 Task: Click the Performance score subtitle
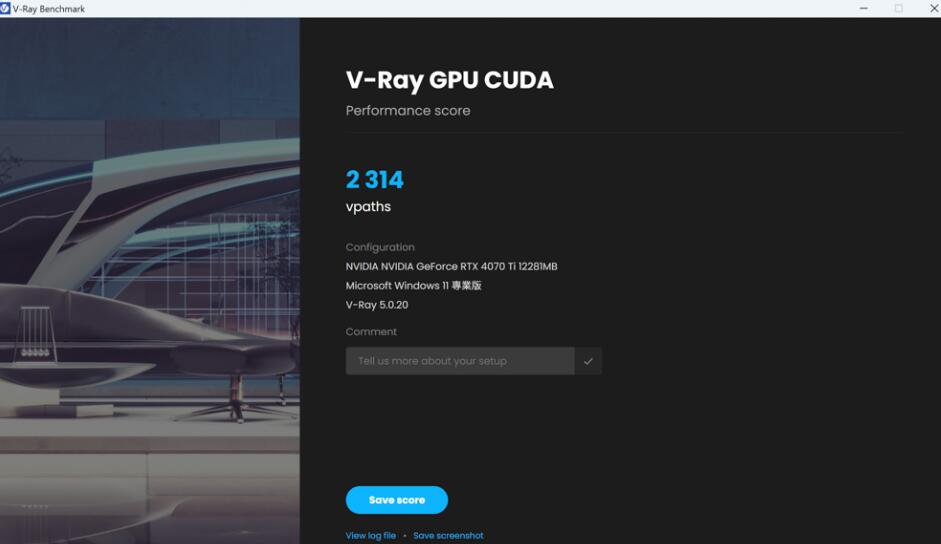[x=408, y=110]
